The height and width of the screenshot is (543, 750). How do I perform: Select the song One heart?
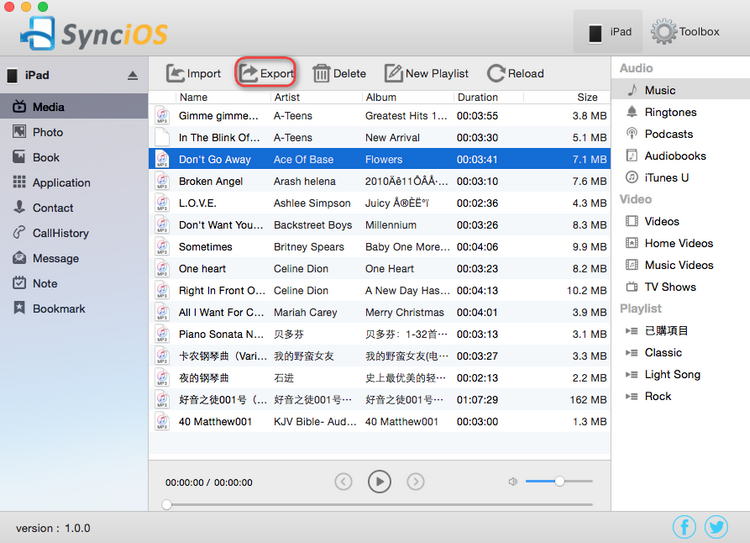[379, 269]
